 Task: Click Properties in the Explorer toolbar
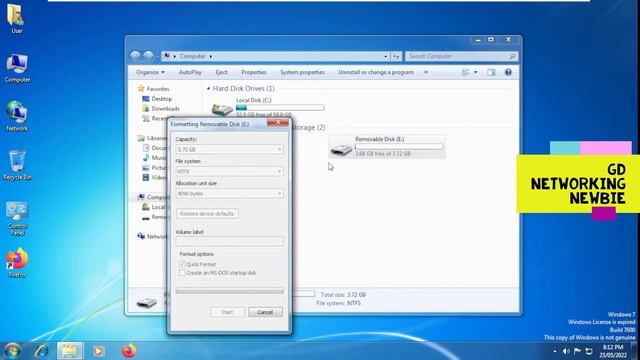(253, 72)
